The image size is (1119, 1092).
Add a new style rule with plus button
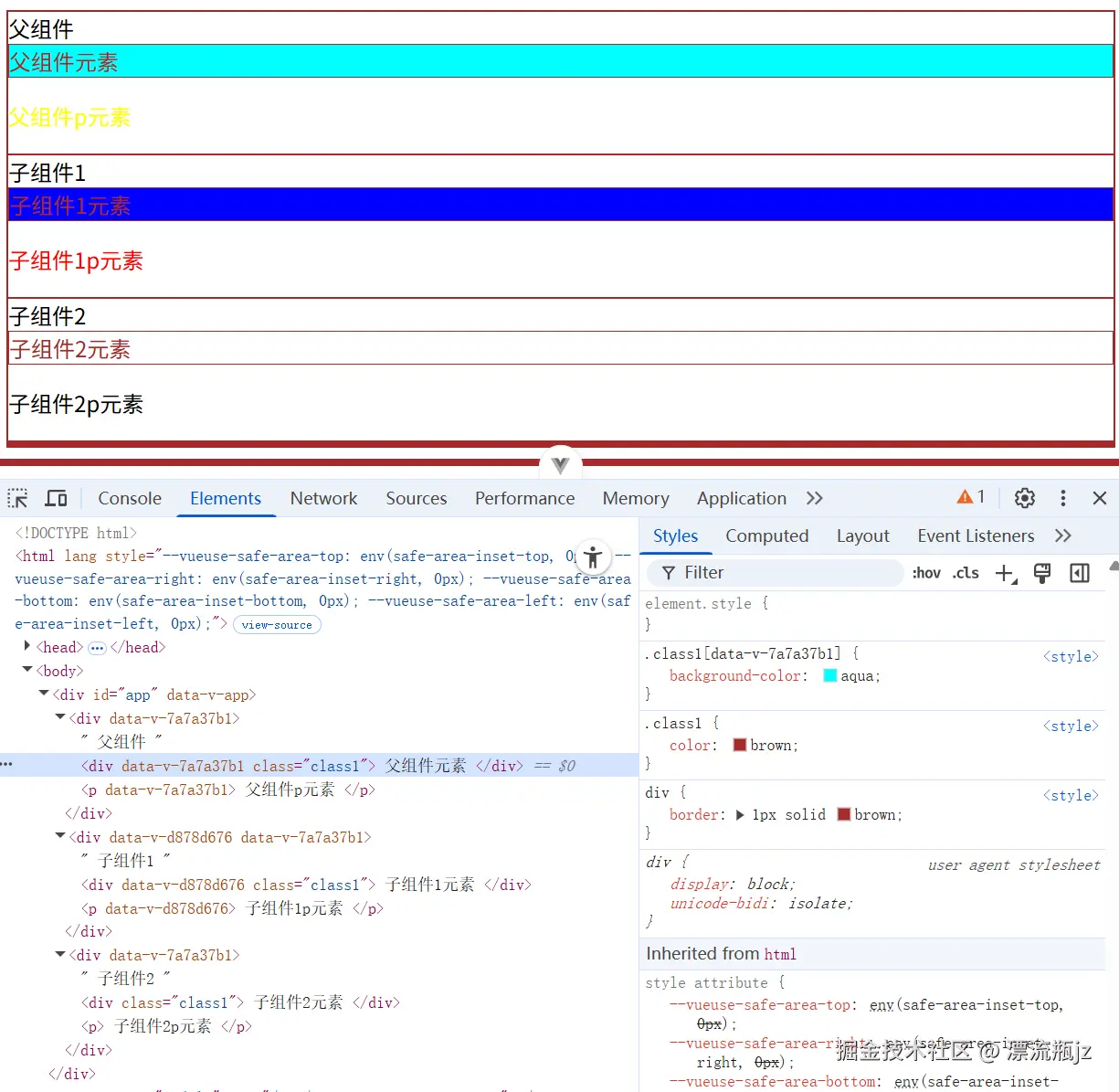(x=1005, y=573)
